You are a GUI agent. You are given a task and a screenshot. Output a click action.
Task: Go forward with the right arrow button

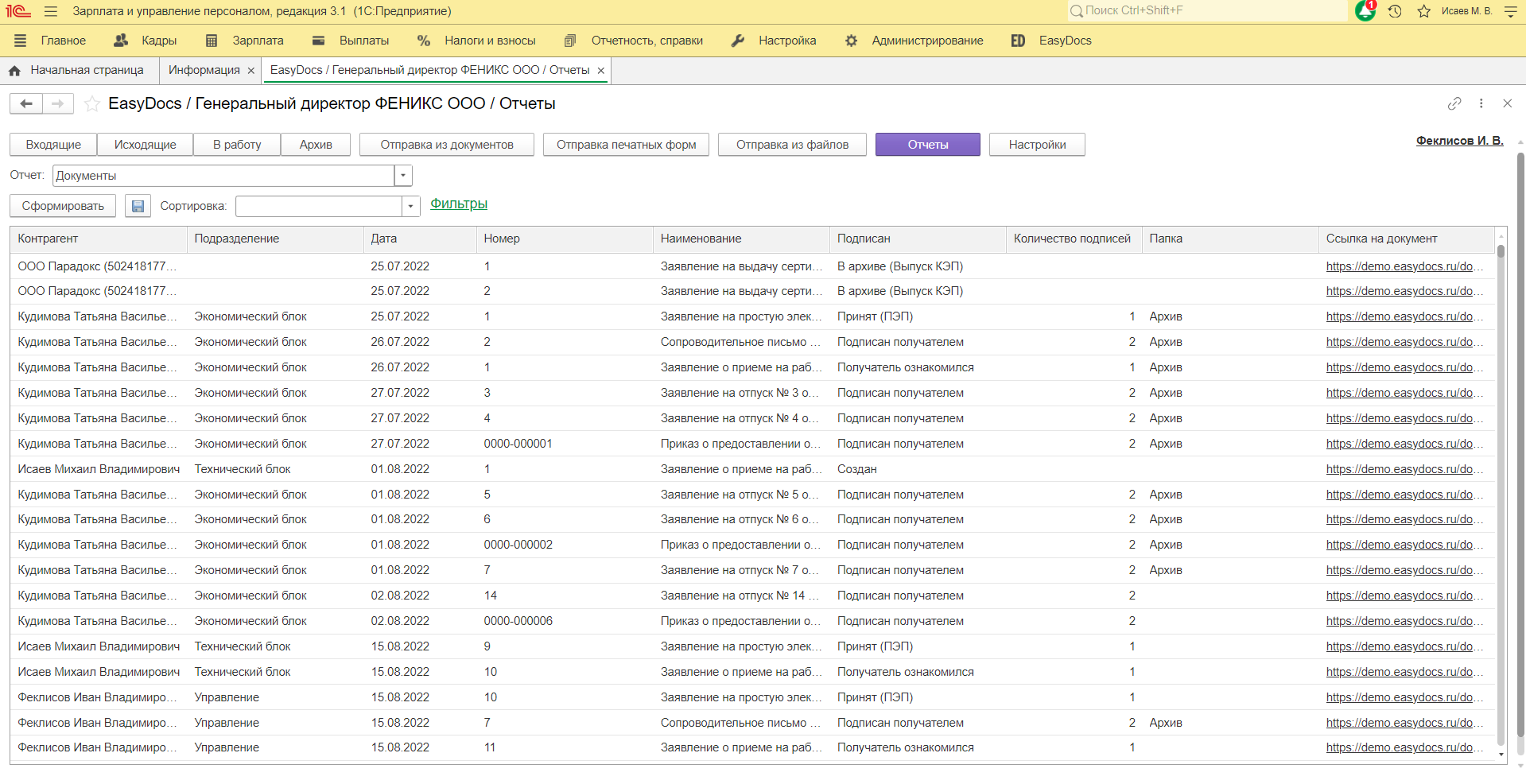(57, 103)
